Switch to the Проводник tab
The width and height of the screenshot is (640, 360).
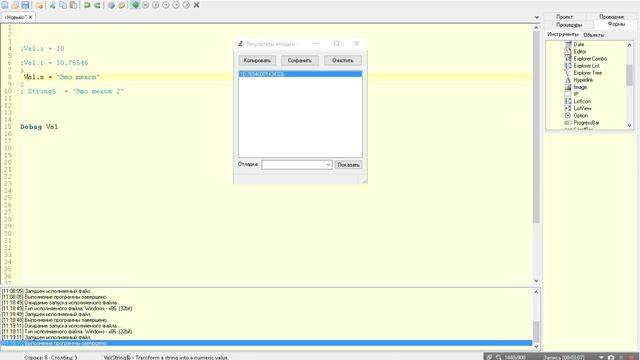pyautogui.click(x=611, y=17)
